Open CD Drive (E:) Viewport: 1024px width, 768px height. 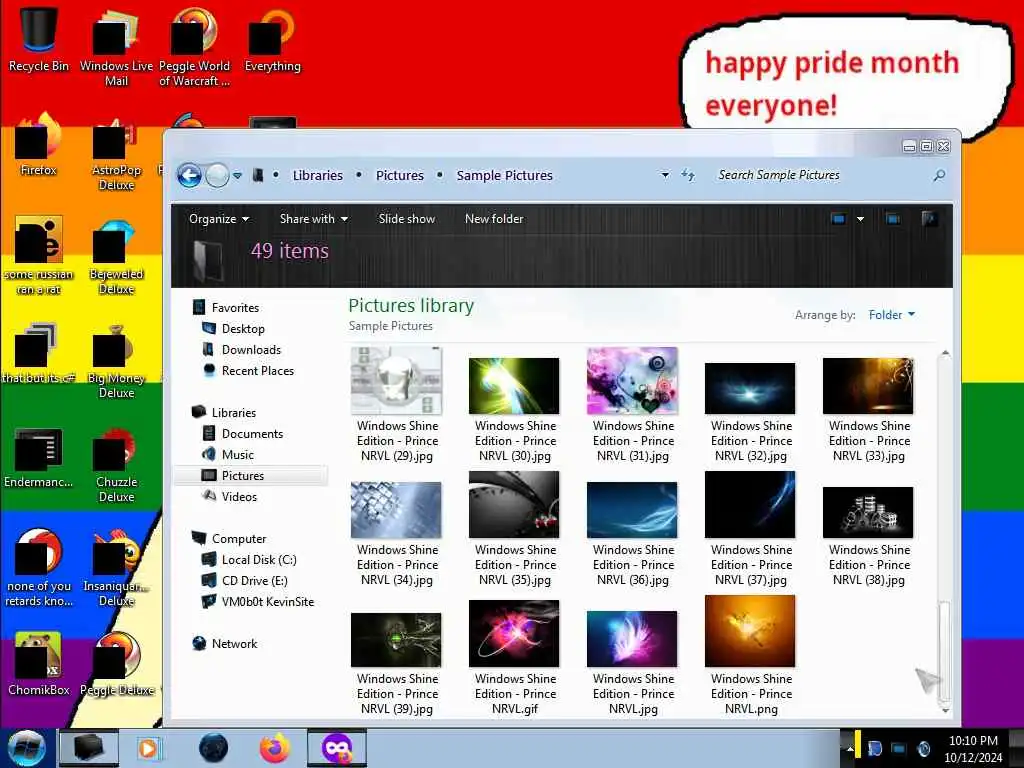254,581
